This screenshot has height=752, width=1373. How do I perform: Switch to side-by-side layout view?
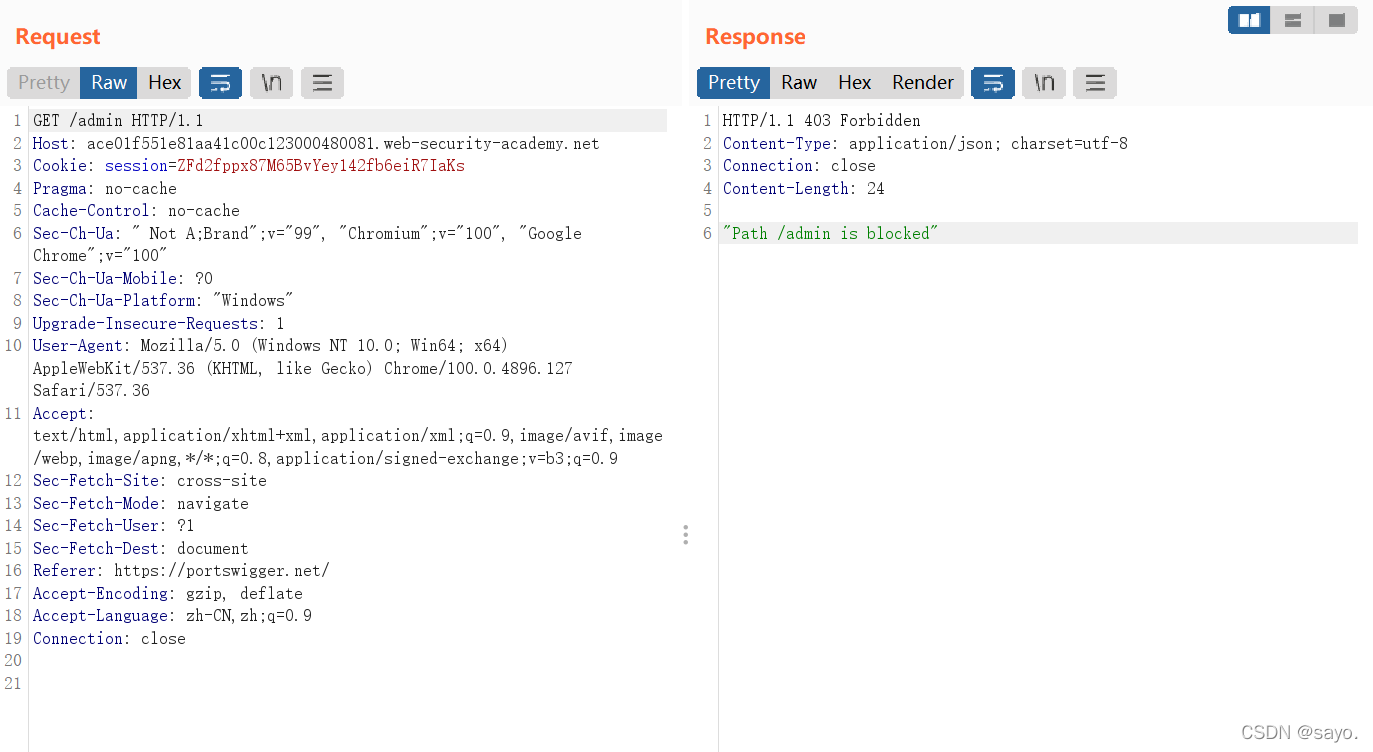1249,20
